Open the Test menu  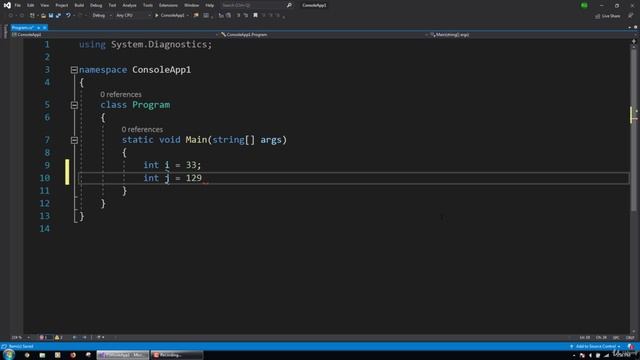pos(112,5)
